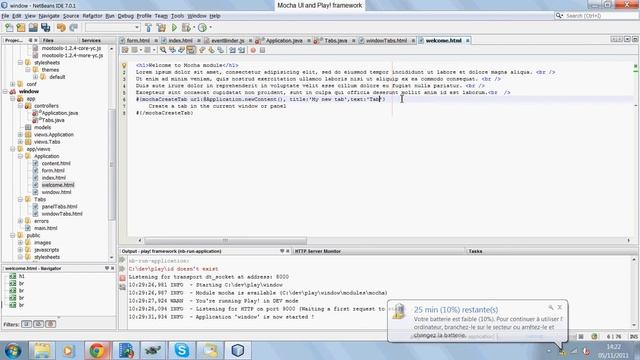Click the Redo toolbar icon
This screenshot has width=640, height=360.
click(73, 28)
